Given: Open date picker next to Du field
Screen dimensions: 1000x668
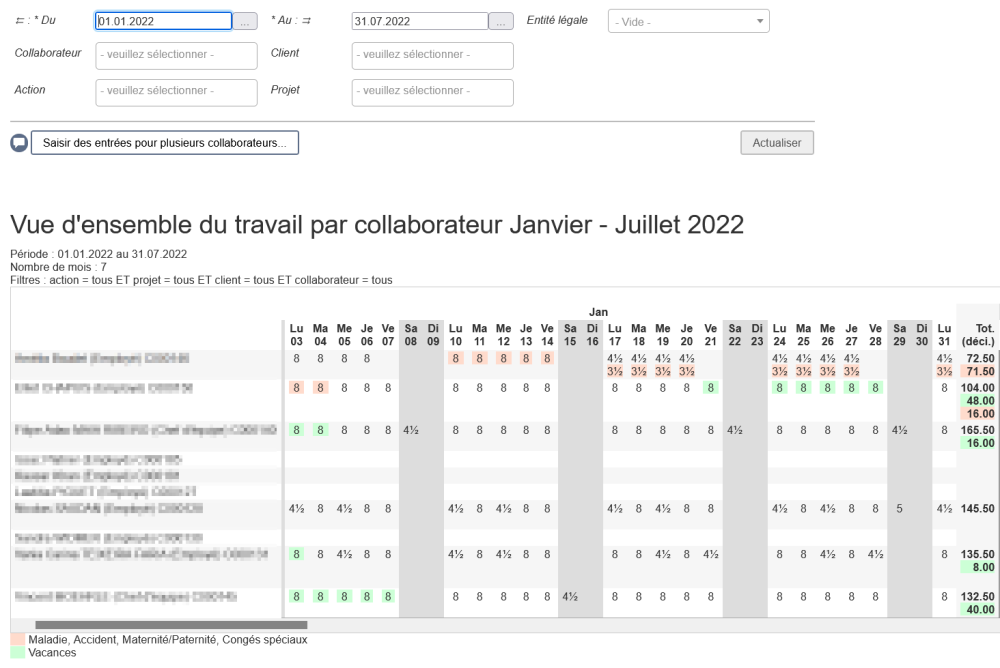Looking at the screenshot, I should pyautogui.click(x=246, y=21).
